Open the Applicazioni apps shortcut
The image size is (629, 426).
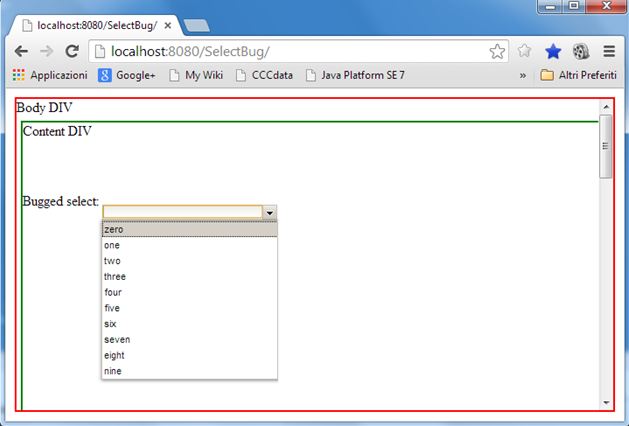tap(50, 75)
